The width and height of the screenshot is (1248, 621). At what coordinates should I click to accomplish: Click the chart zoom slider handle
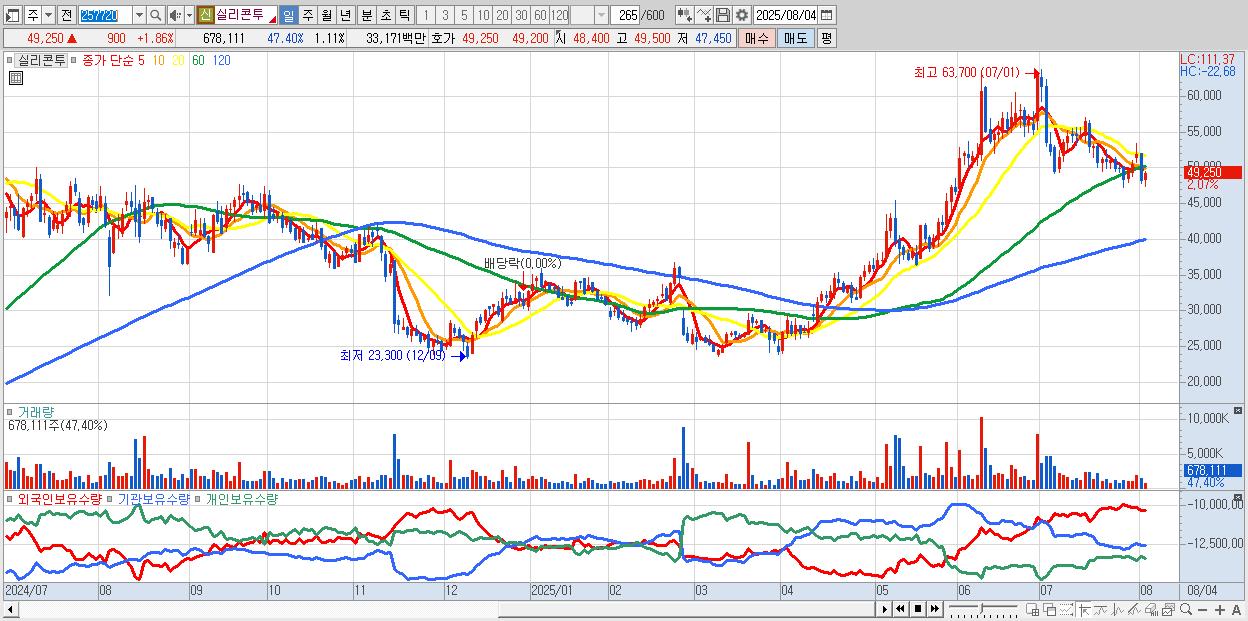click(x=981, y=608)
